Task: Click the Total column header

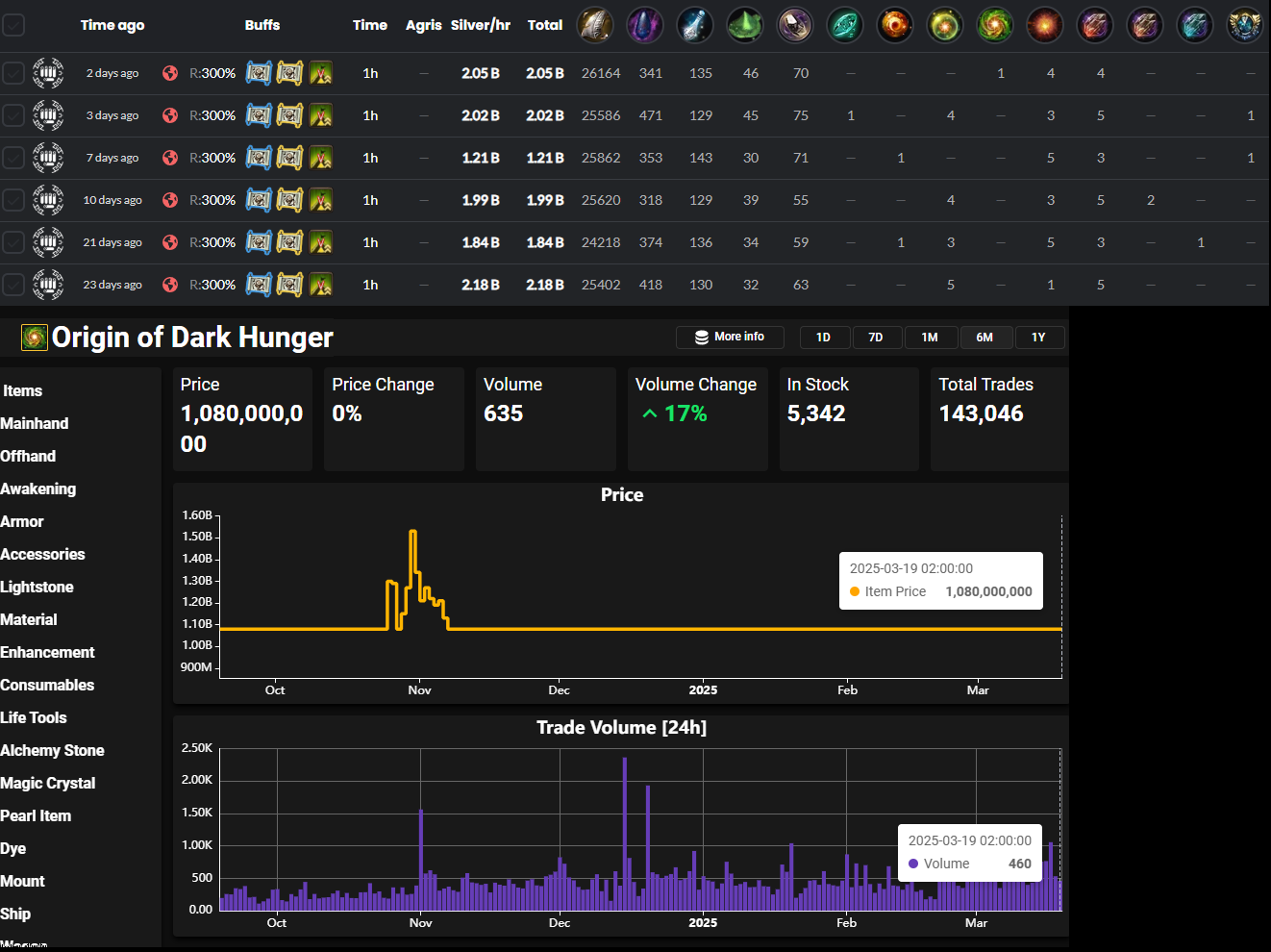Action: [545, 25]
